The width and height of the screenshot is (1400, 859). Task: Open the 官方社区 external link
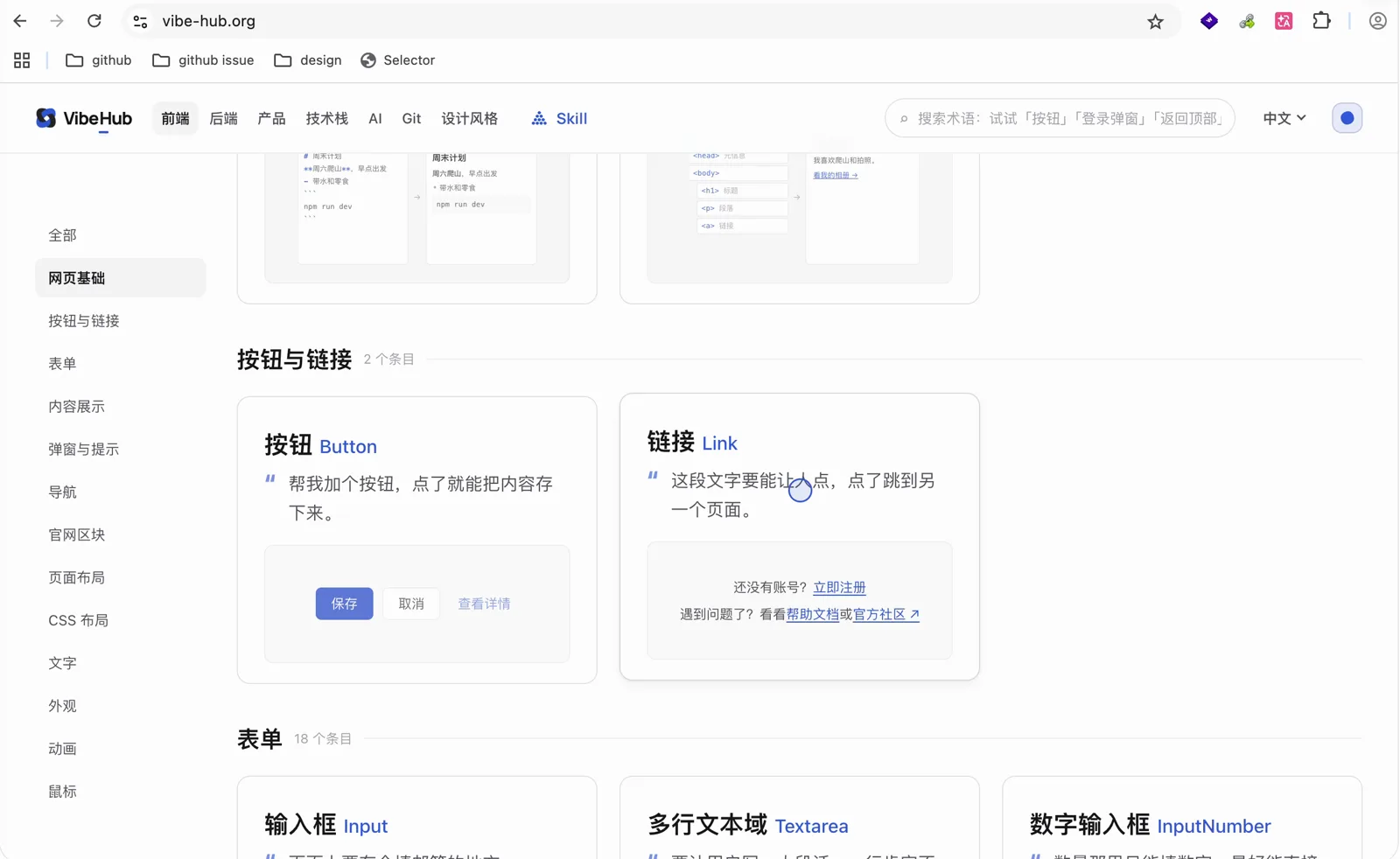click(886, 615)
